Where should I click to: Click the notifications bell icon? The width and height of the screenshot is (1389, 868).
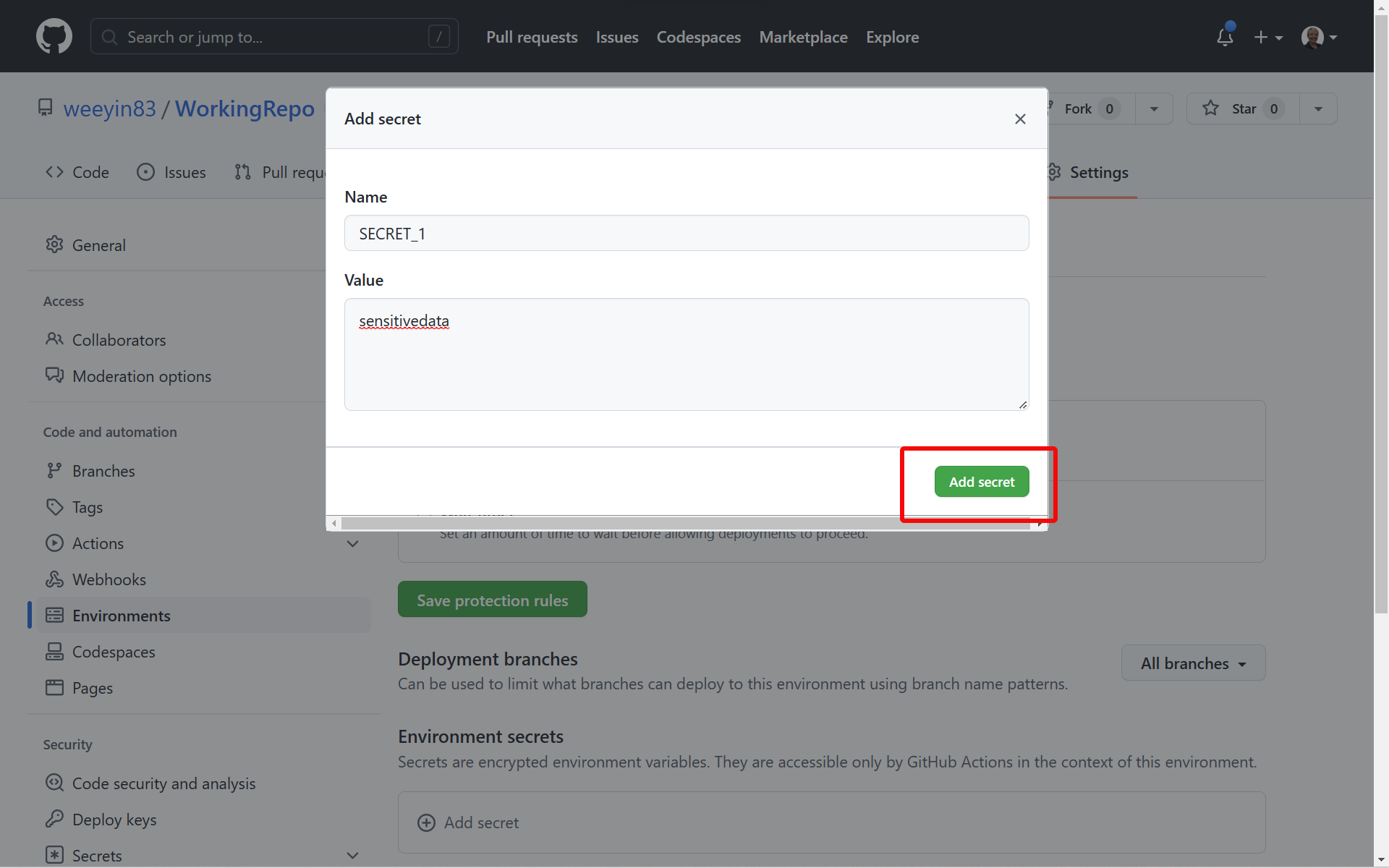pos(1224,37)
